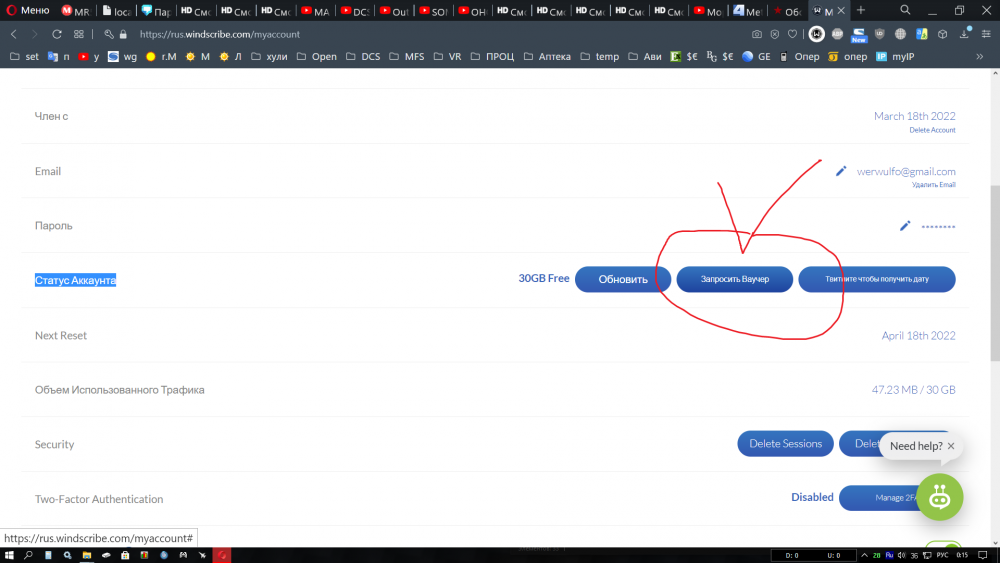
Task: Click the Твитните чтобы получить дату button
Action: [877, 279]
